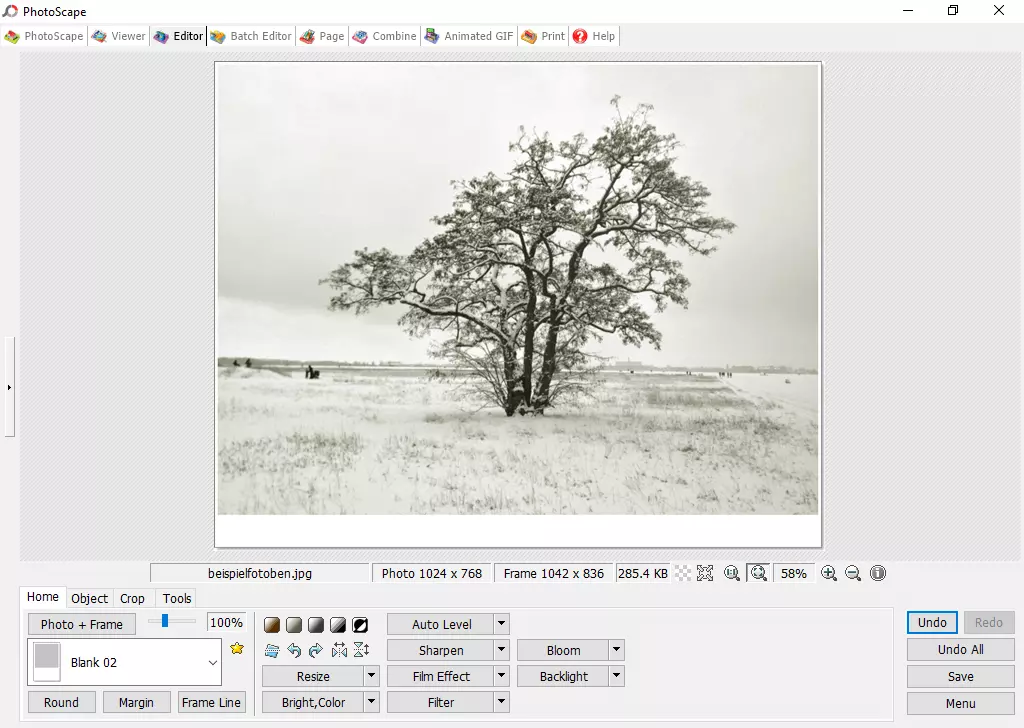Click the diagonal black-white threshold icon
Image resolution: width=1024 pixels, height=728 pixels.
338,625
